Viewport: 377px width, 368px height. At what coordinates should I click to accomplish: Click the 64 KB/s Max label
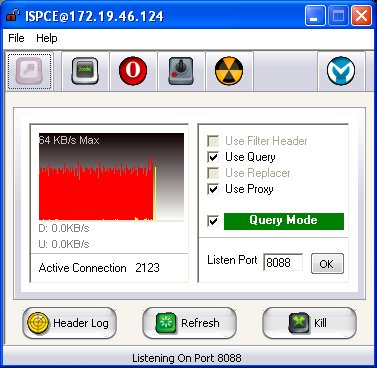point(69,140)
